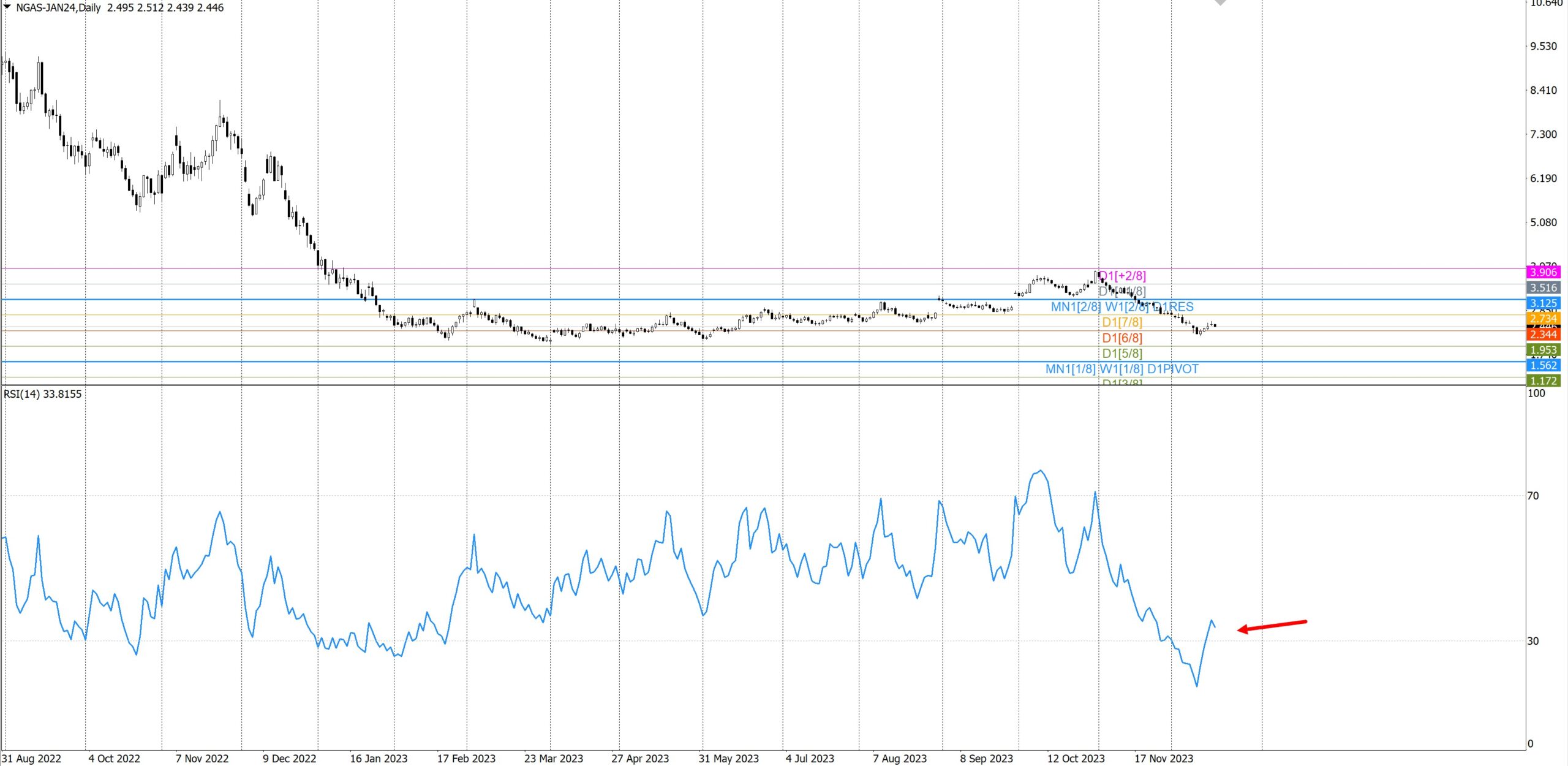Click the blue 3.125 price tag

[x=1543, y=303]
